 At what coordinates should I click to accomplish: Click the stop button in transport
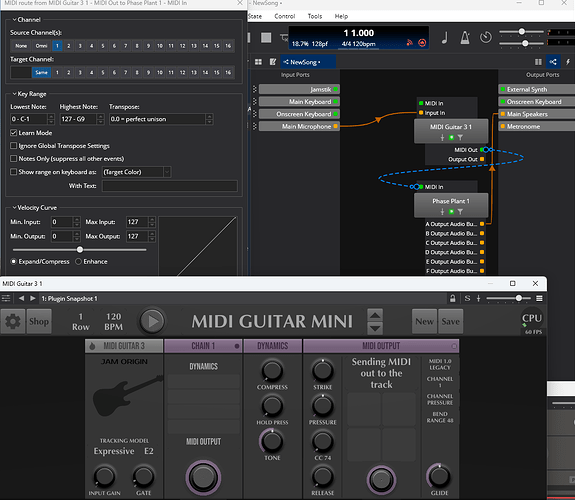(x=266, y=37)
